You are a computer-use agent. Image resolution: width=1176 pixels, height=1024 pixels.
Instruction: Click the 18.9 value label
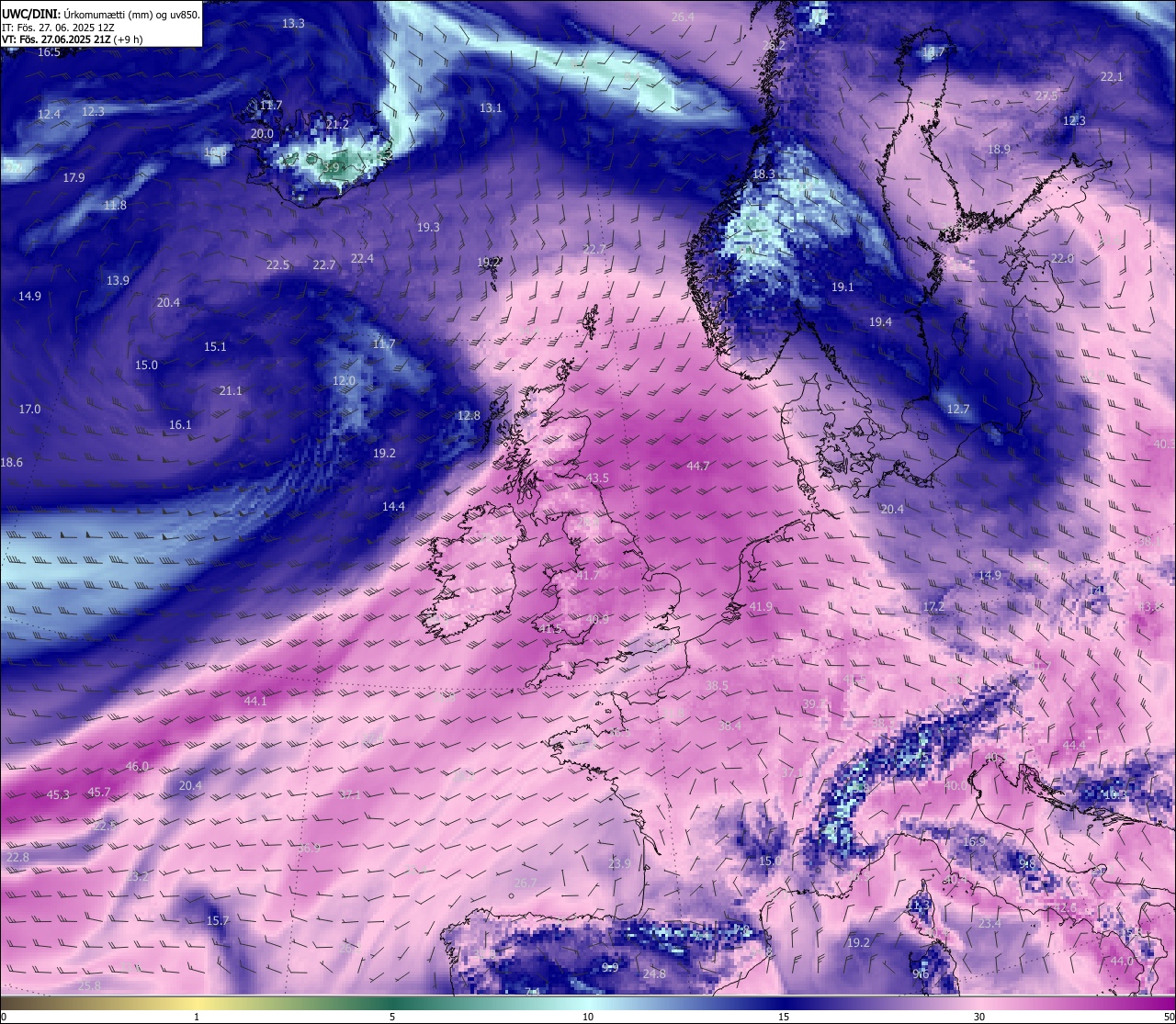(x=999, y=150)
